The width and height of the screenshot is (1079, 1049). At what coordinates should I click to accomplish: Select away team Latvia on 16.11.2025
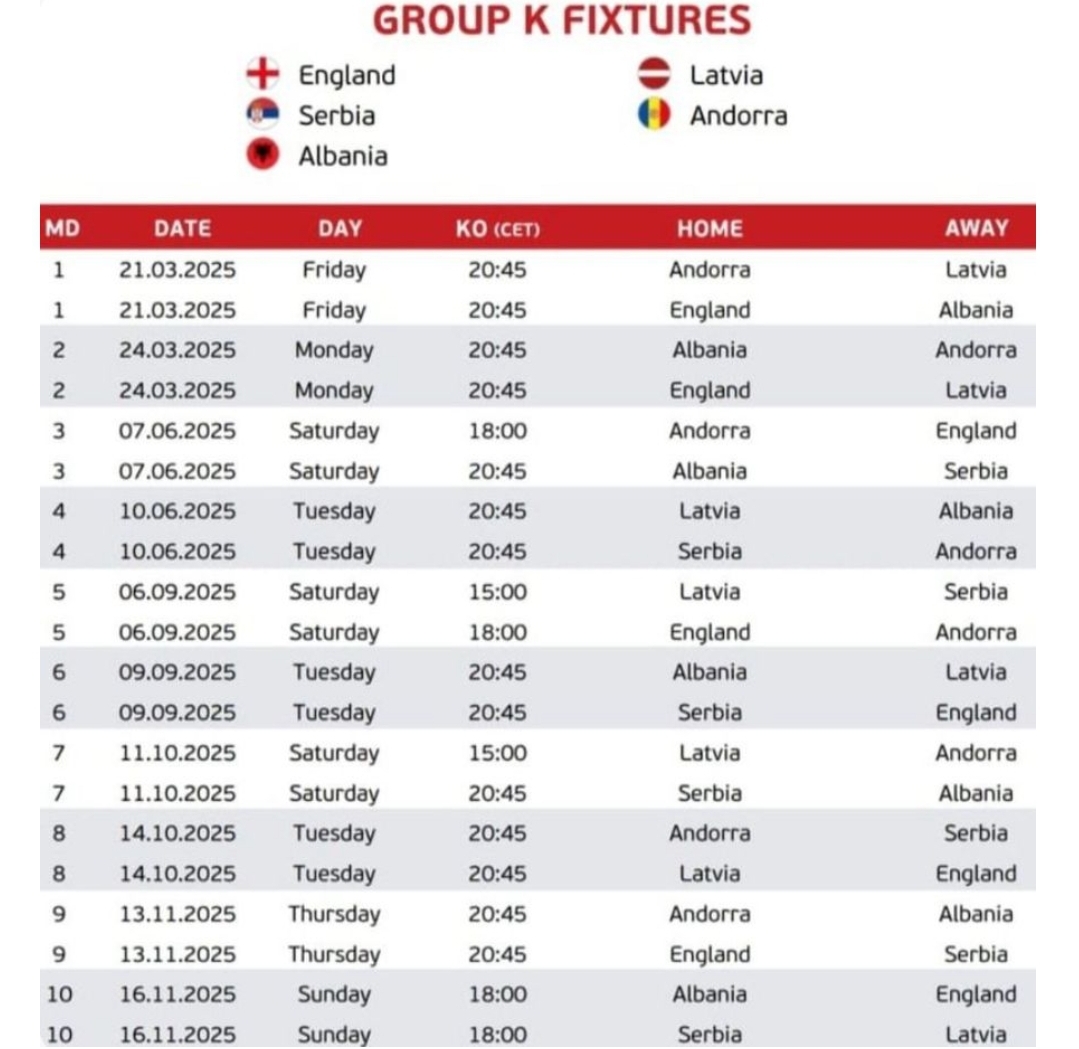pyautogui.click(x=976, y=1035)
